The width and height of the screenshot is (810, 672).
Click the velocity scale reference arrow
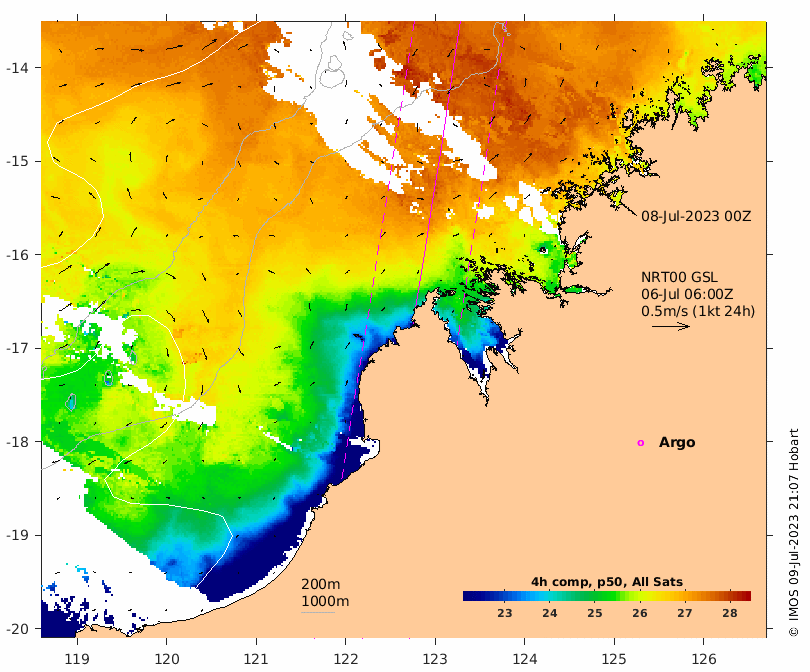click(x=671, y=326)
